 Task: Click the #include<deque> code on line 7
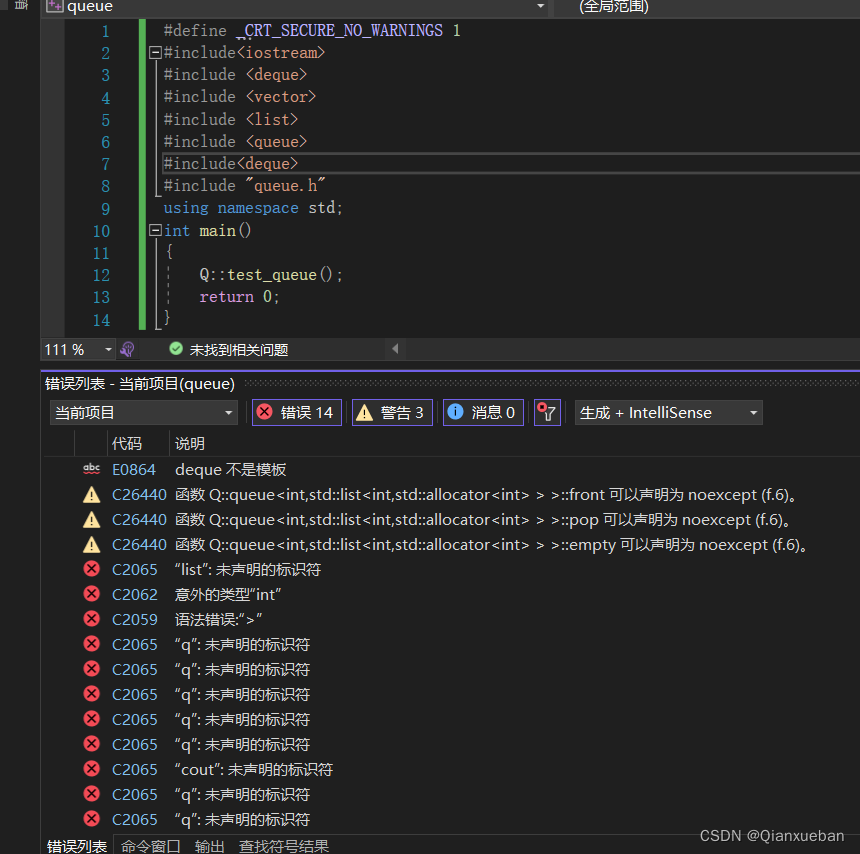[x=231, y=163]
